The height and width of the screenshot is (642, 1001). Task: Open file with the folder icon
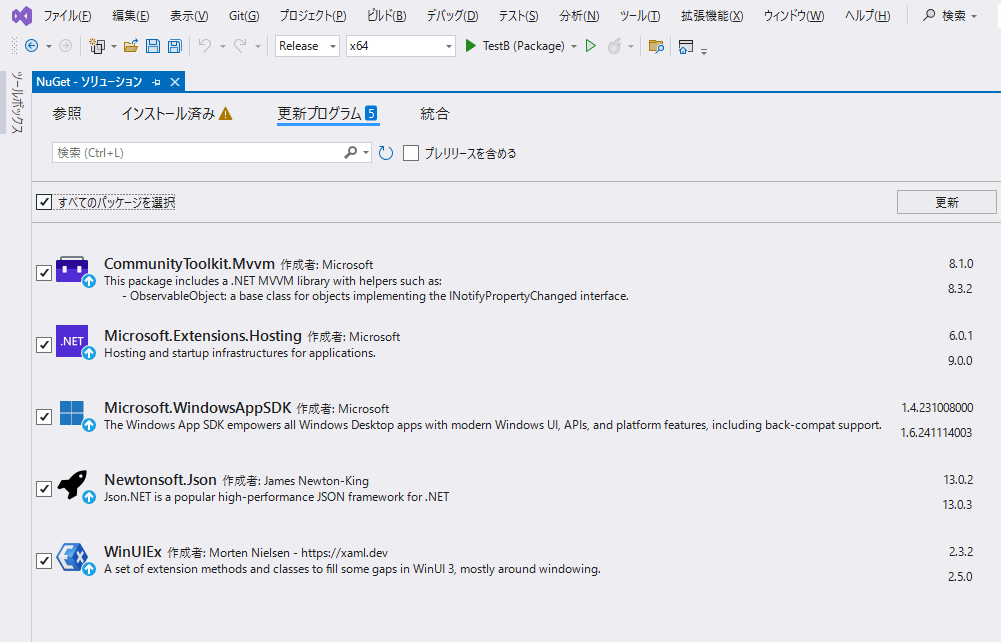coord(131,46)
